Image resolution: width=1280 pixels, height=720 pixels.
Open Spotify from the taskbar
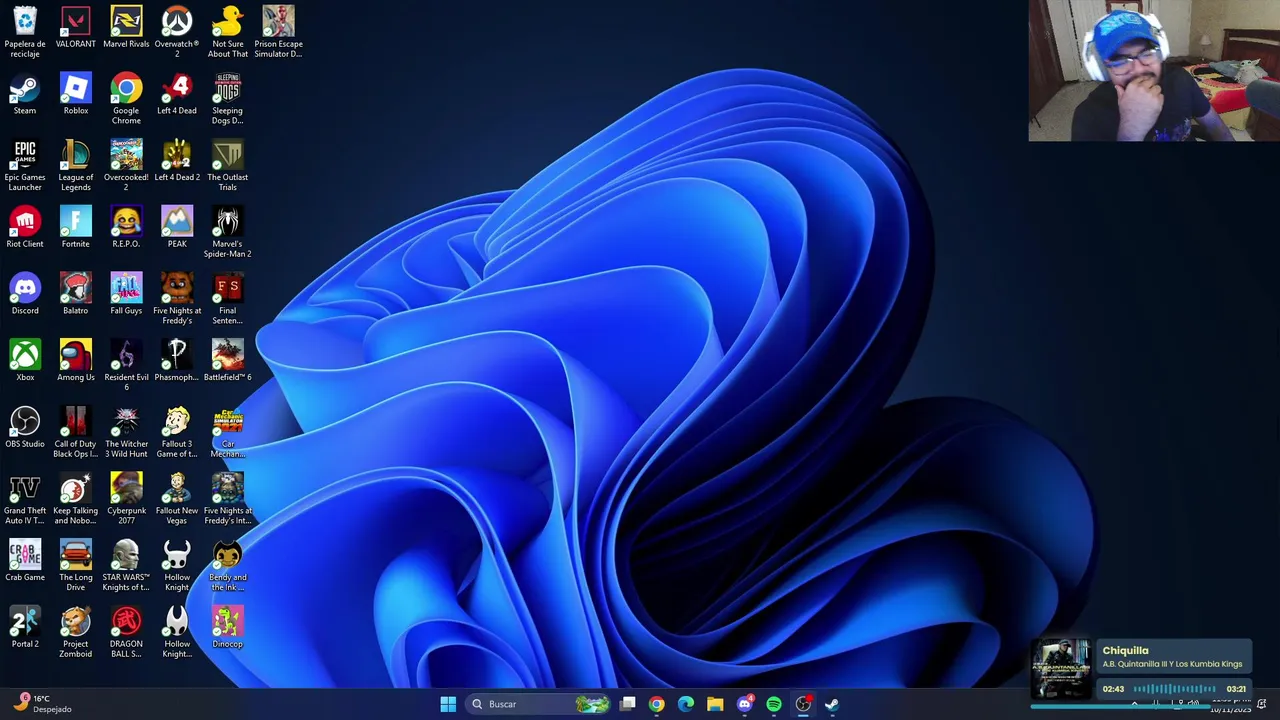(x=774, y=704)
